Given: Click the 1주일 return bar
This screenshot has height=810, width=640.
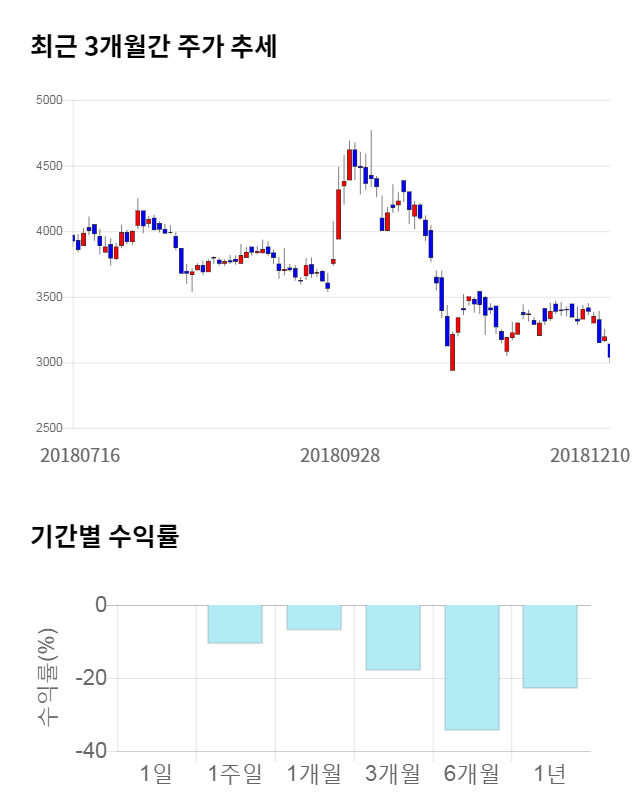Looking at the screenshot, I should pos(235,624).
